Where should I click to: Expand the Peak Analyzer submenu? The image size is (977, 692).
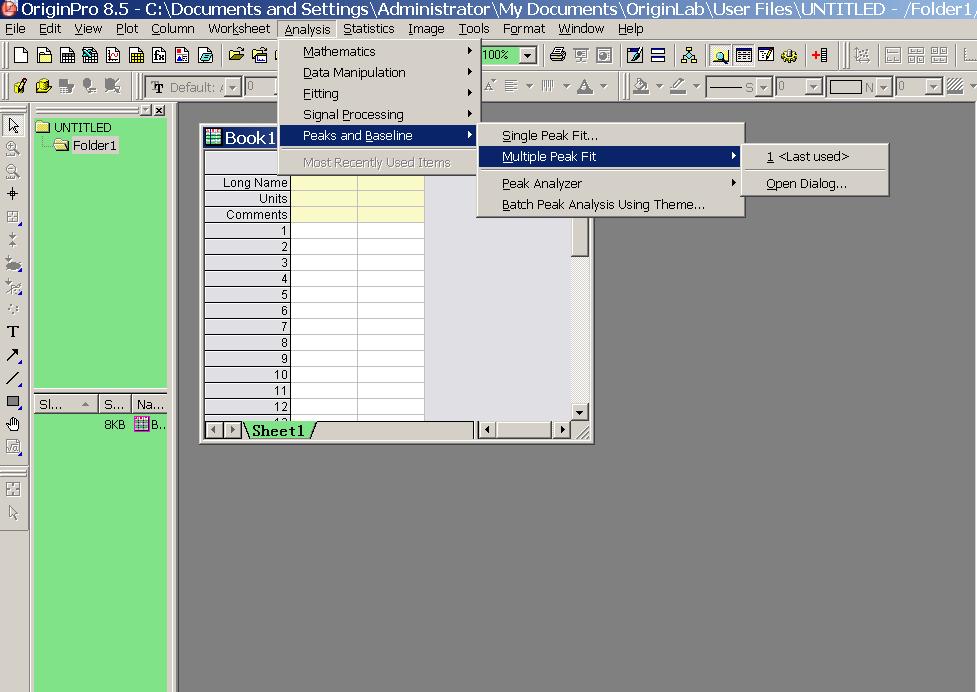tap(609, 183)
